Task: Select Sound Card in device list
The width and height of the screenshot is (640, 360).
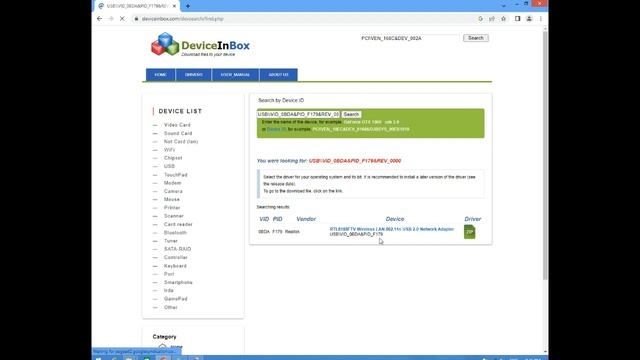Action: [x=178, y=133]
